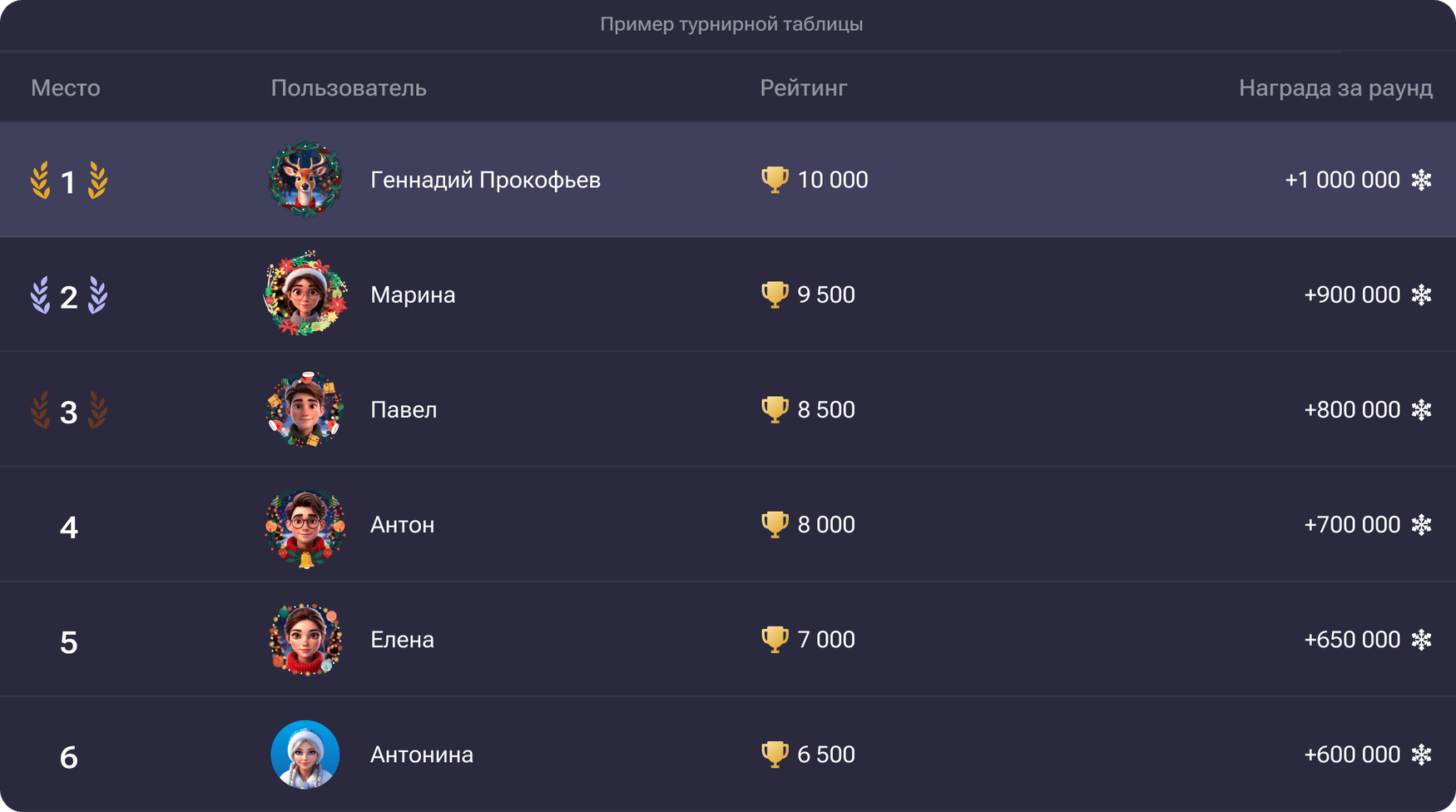Viewport: 1456px width, 812px height.
Task: Click the trophy icon next to 10 000
Action: (775, 180)
